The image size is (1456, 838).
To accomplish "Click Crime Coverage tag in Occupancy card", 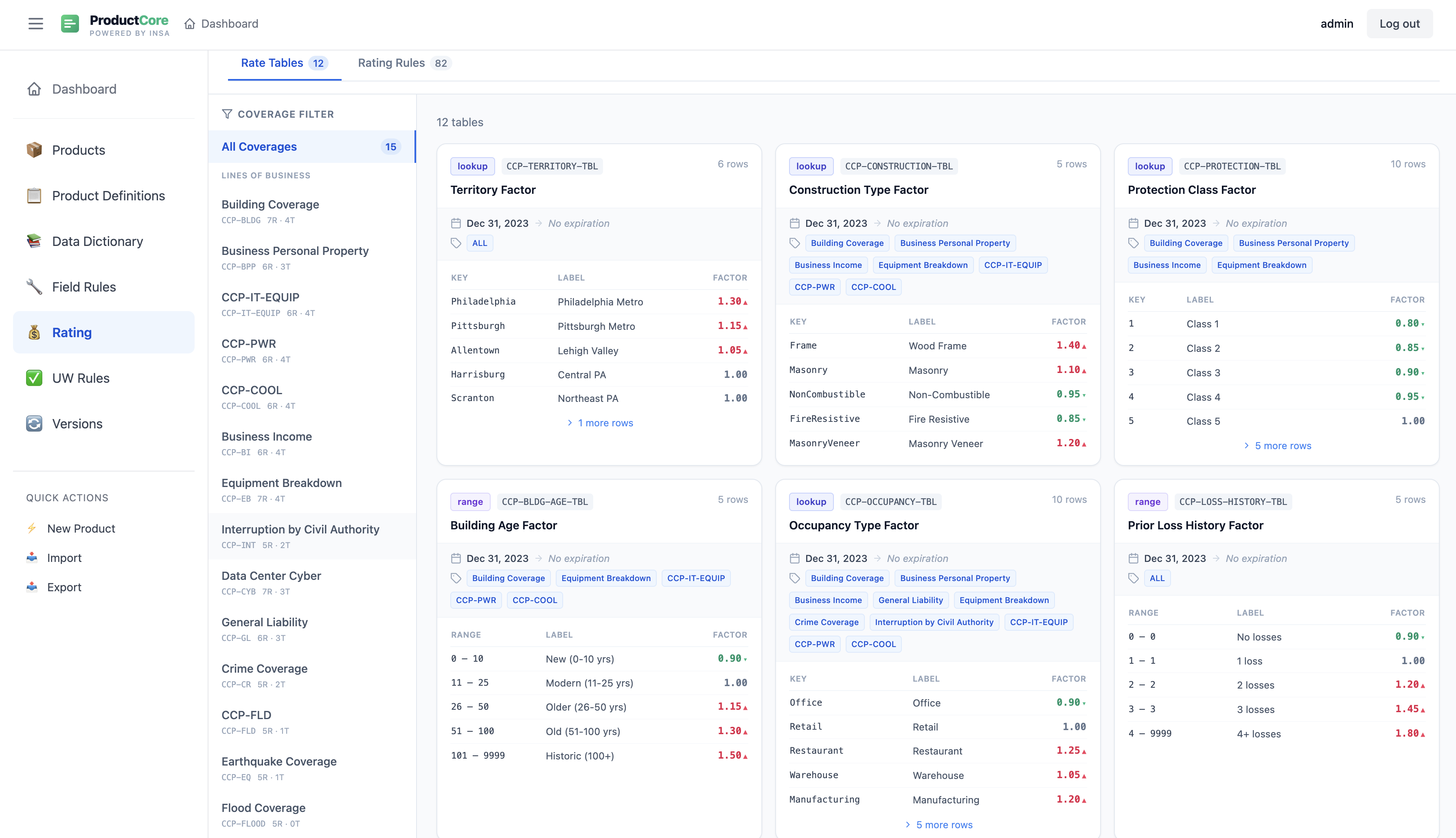I will [827, 622].
